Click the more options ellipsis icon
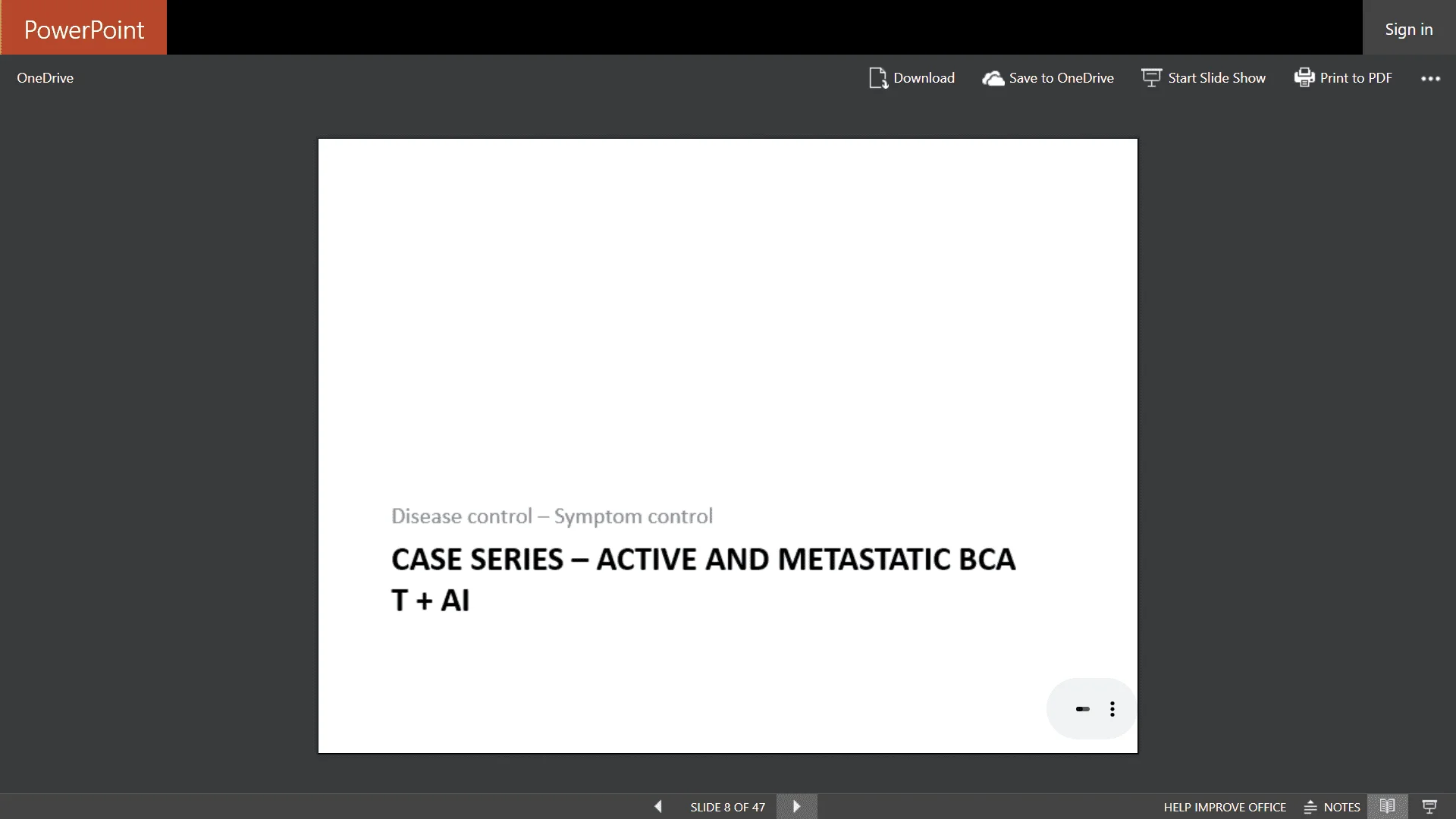The height and width of the screenshot is (819, 1456). (1431, 78)
